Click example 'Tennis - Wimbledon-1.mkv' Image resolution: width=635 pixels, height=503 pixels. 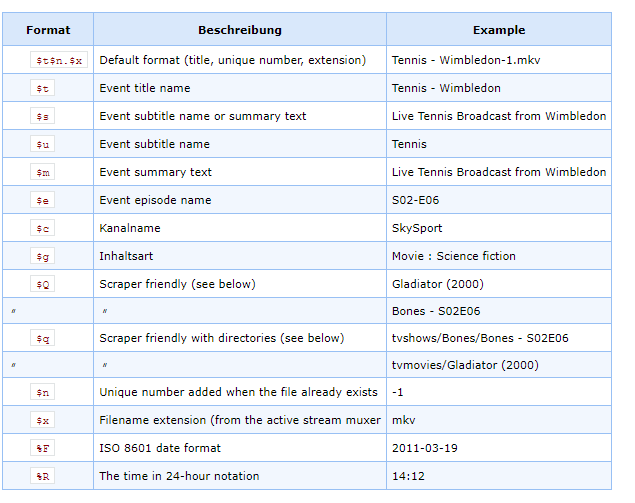pyautogui.click(x=466, y=60)
